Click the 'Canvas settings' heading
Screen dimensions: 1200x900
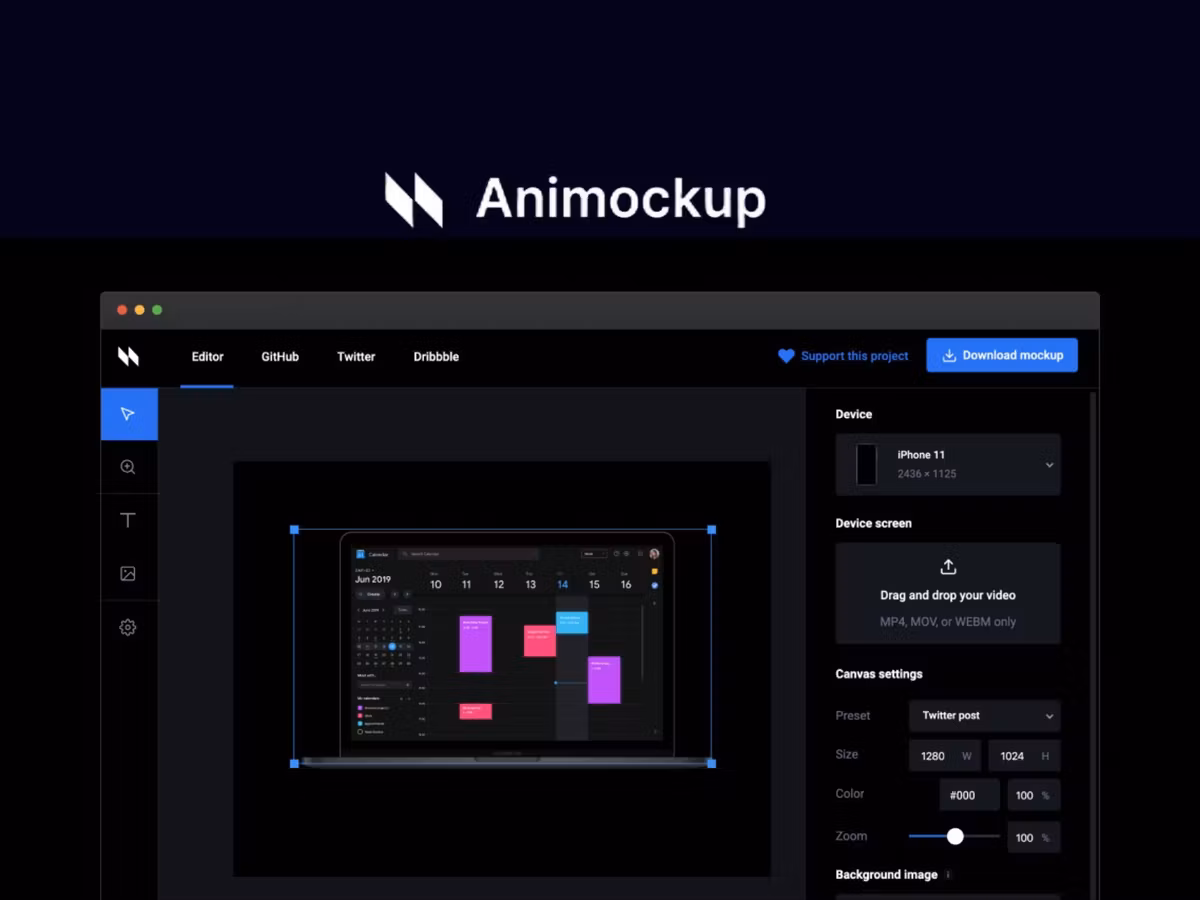click(879, 674)
